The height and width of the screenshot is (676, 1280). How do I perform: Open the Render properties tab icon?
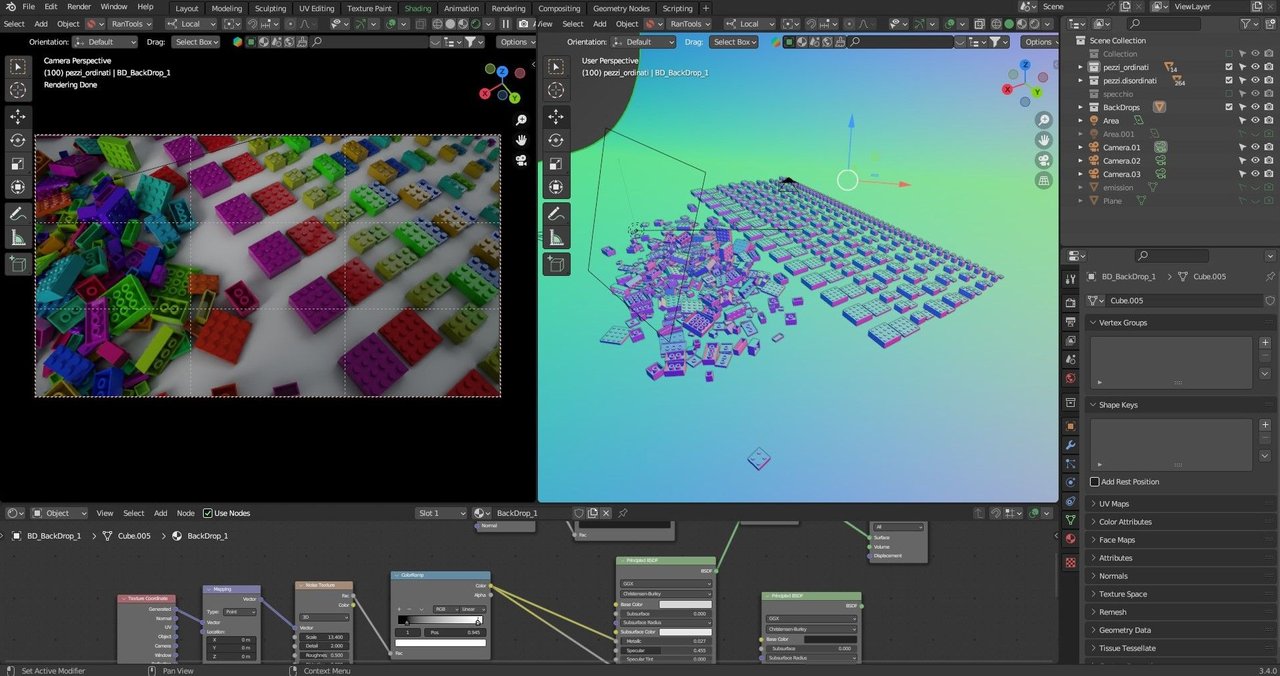[1071, 302]
